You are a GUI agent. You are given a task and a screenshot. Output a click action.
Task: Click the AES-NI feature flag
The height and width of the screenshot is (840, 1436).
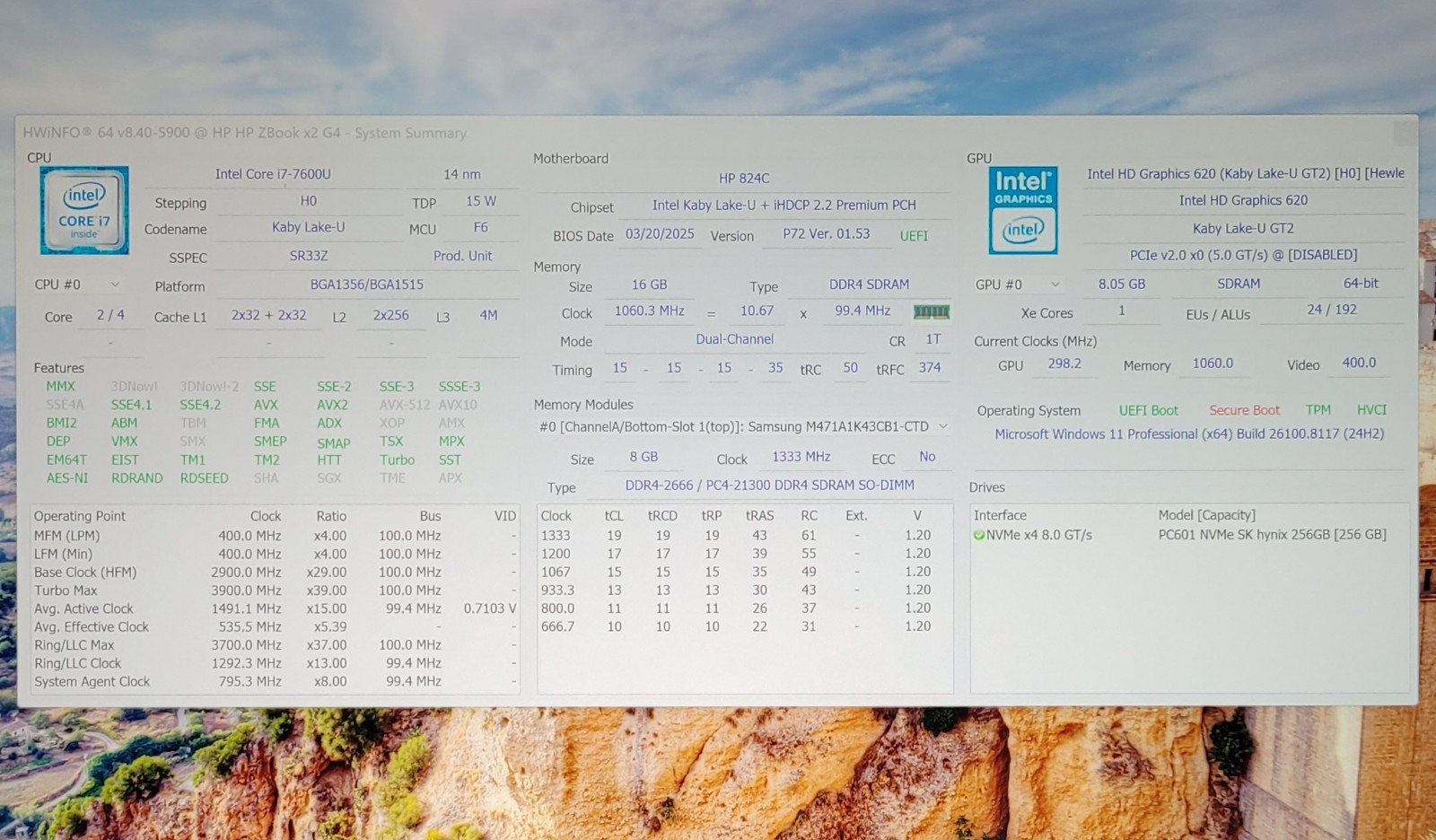(67, 478)
